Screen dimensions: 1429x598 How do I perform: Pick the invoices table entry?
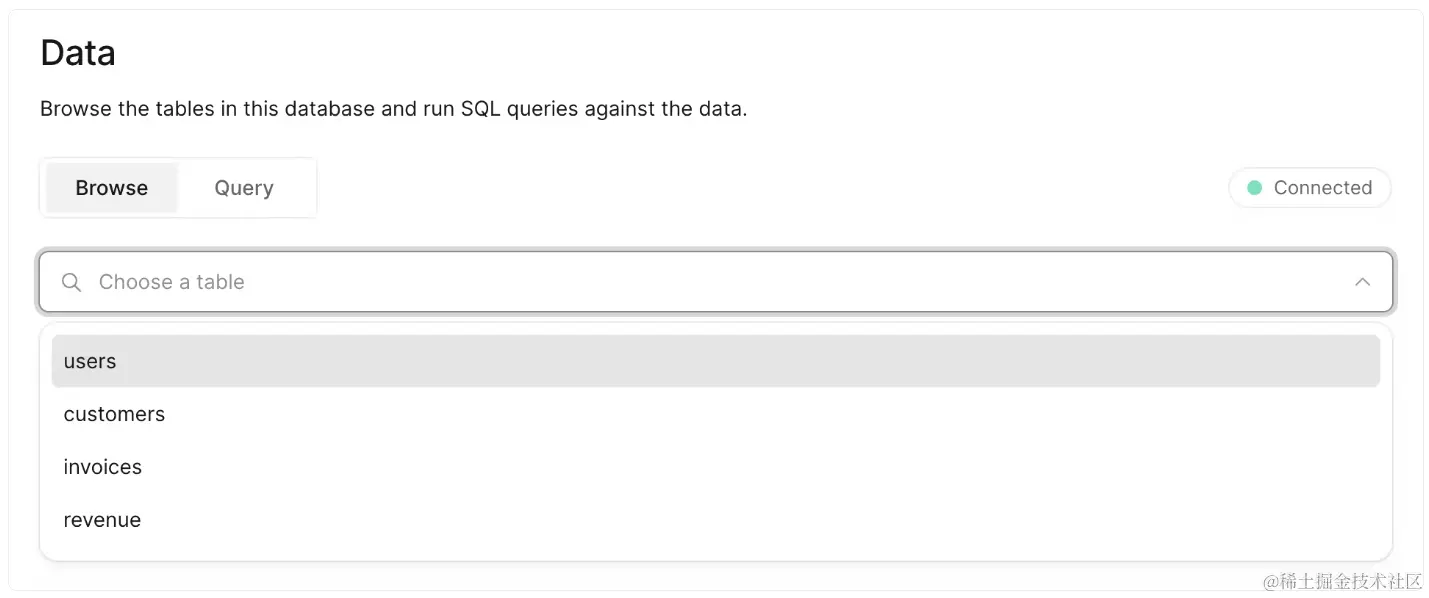[x=103, y=467]
